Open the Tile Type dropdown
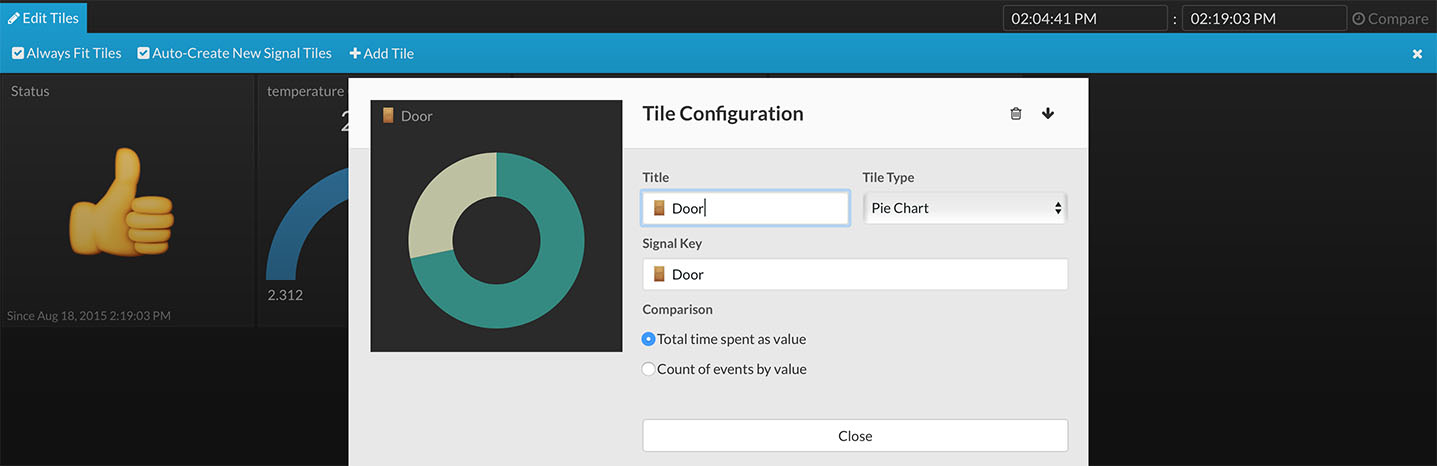Viewport: 1437px width, 466px height. [964, 208]
